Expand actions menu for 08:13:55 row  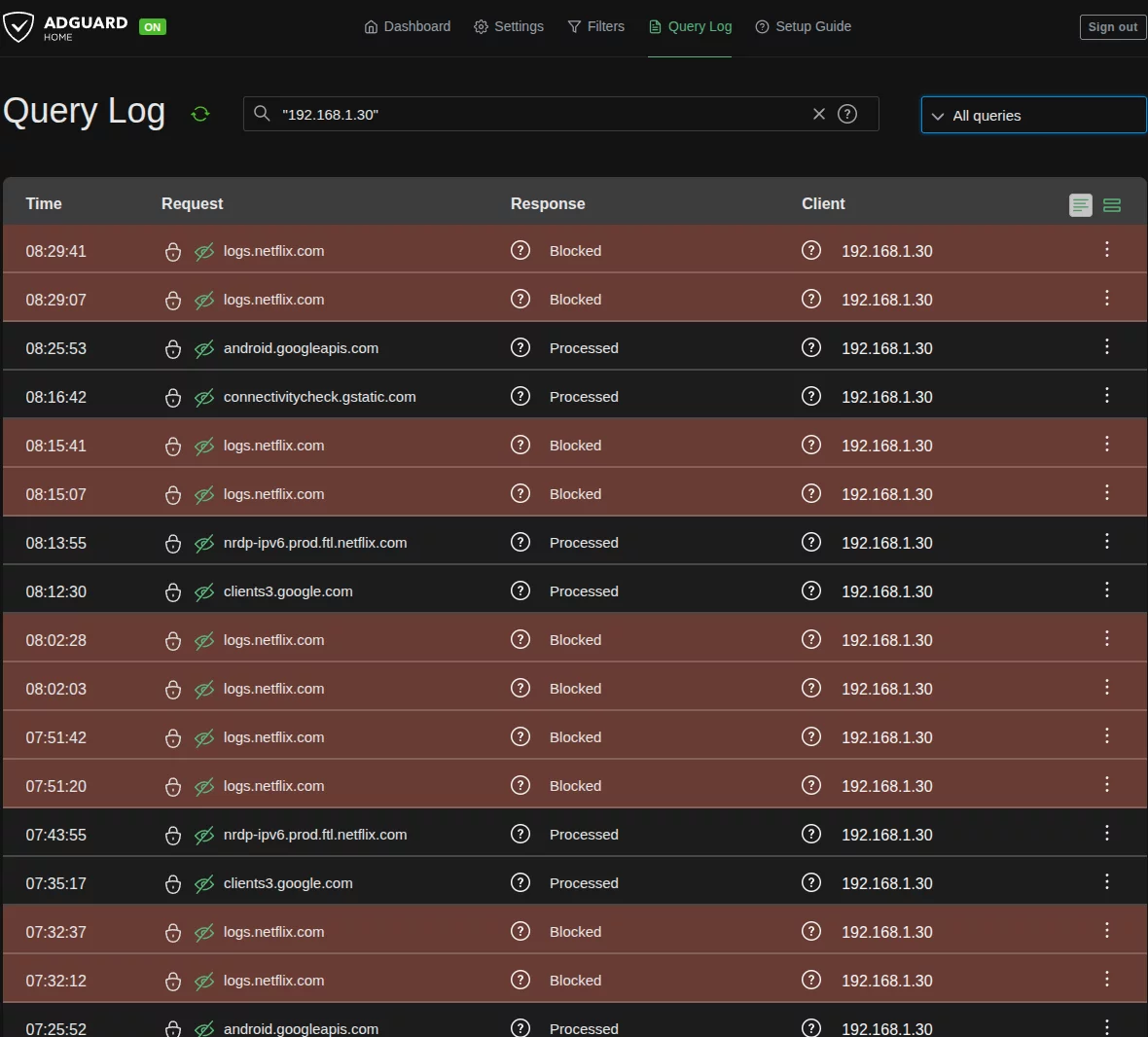click(1106, 542)
